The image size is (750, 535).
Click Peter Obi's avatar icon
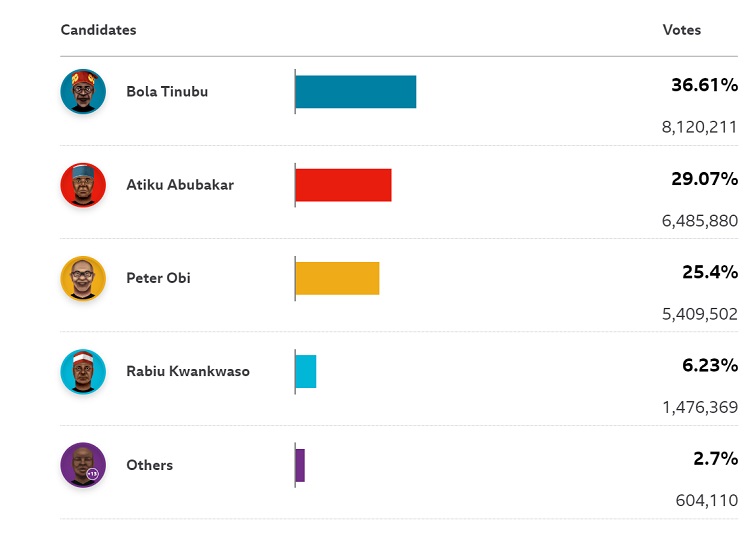(x=83, y=278)
